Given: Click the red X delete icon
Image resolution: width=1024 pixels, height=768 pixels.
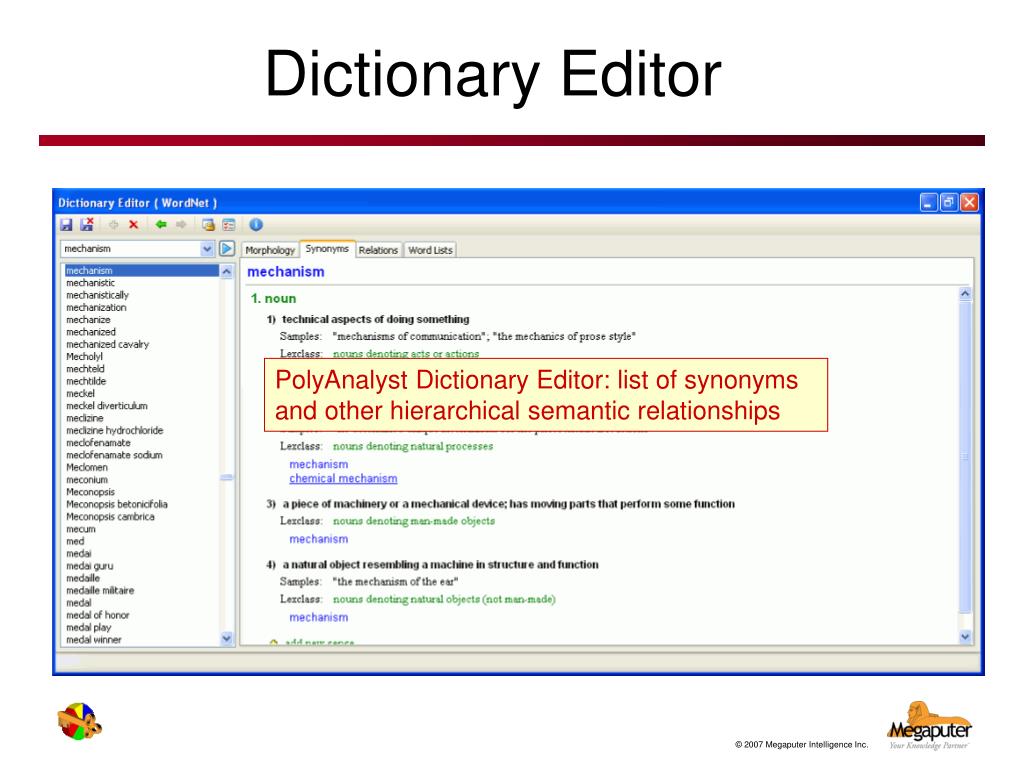Looking at the screenshot, I should [x=133, y=225].
